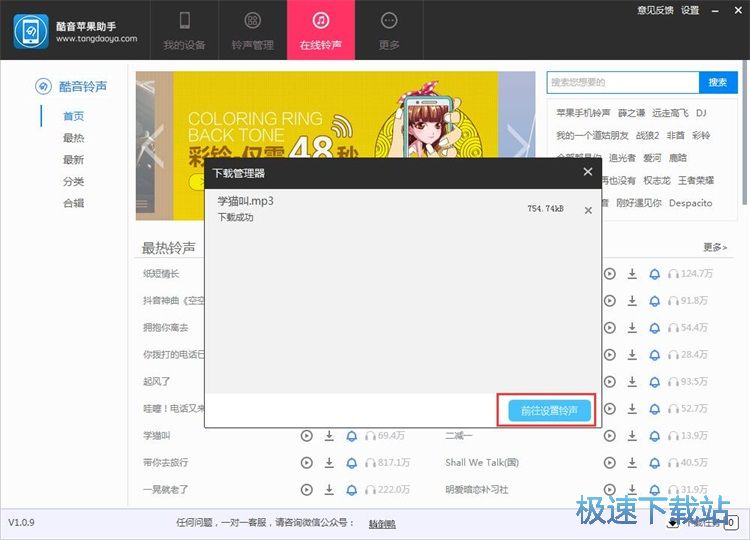This screenshot has height=540, width=750.
Task: Click the 王者荣耀 search tag
Action: pos(695,180)
